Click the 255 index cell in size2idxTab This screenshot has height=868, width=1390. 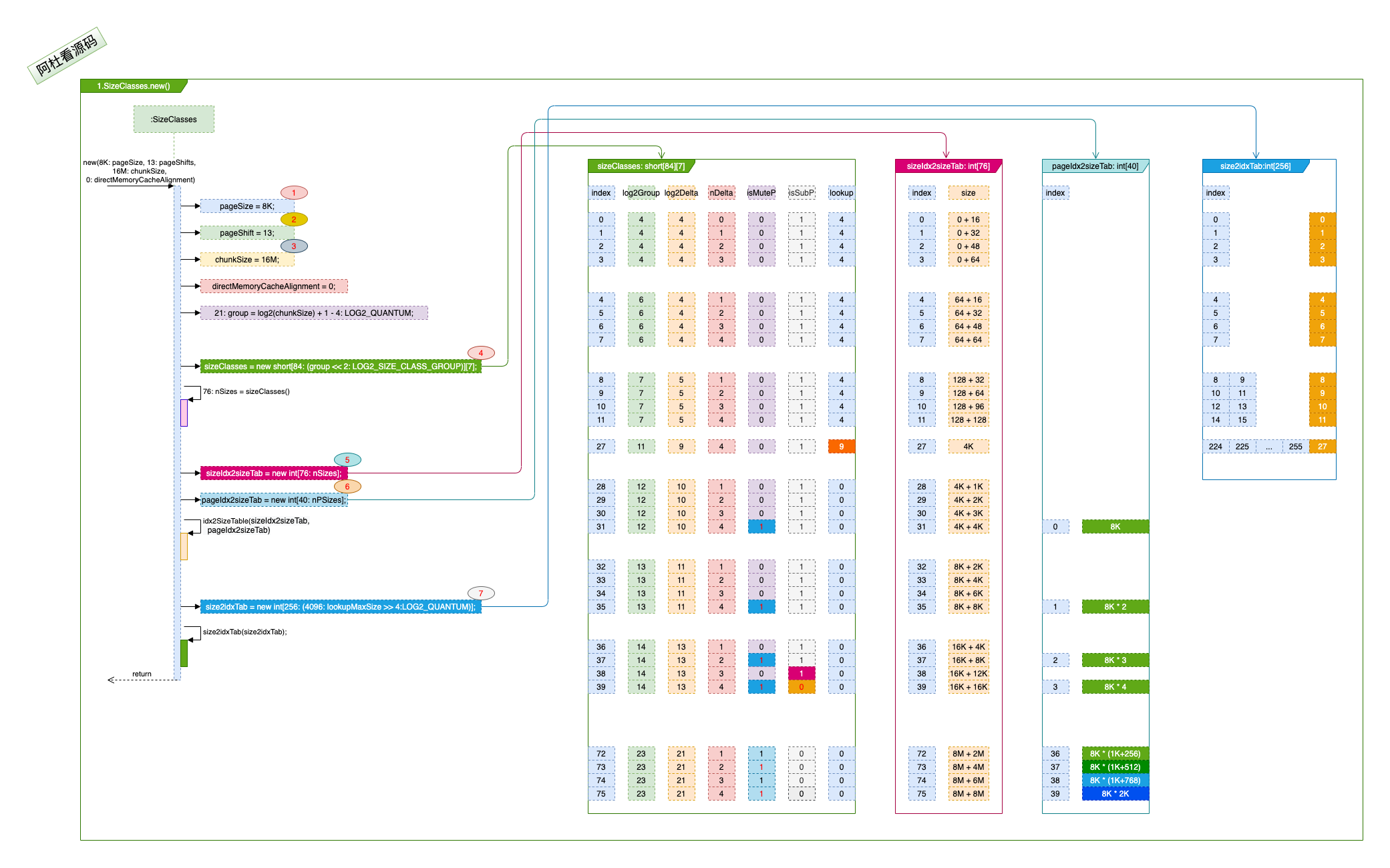click(x=1296, y=447)
